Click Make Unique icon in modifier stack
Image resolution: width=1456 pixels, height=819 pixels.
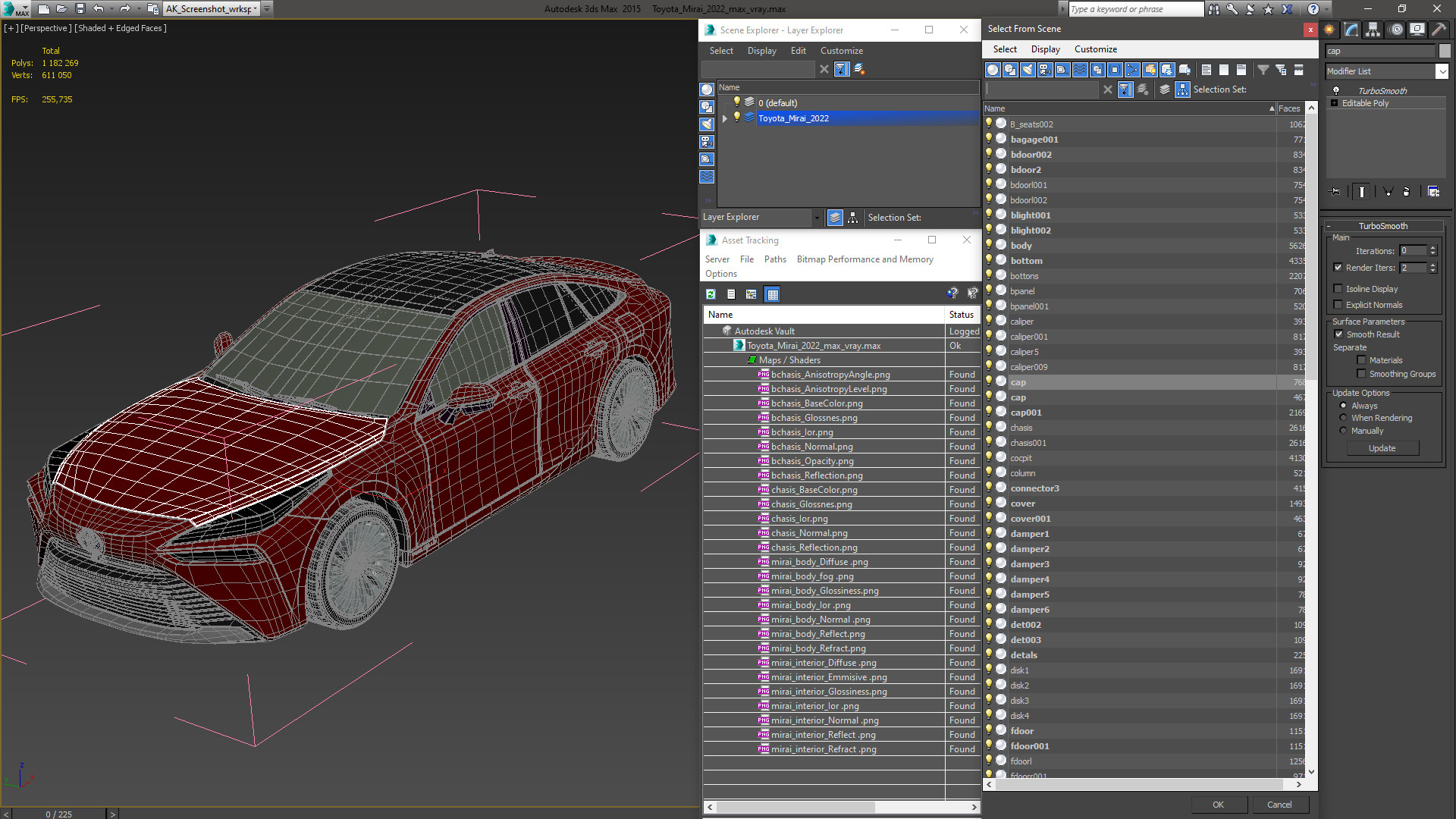1388,192
